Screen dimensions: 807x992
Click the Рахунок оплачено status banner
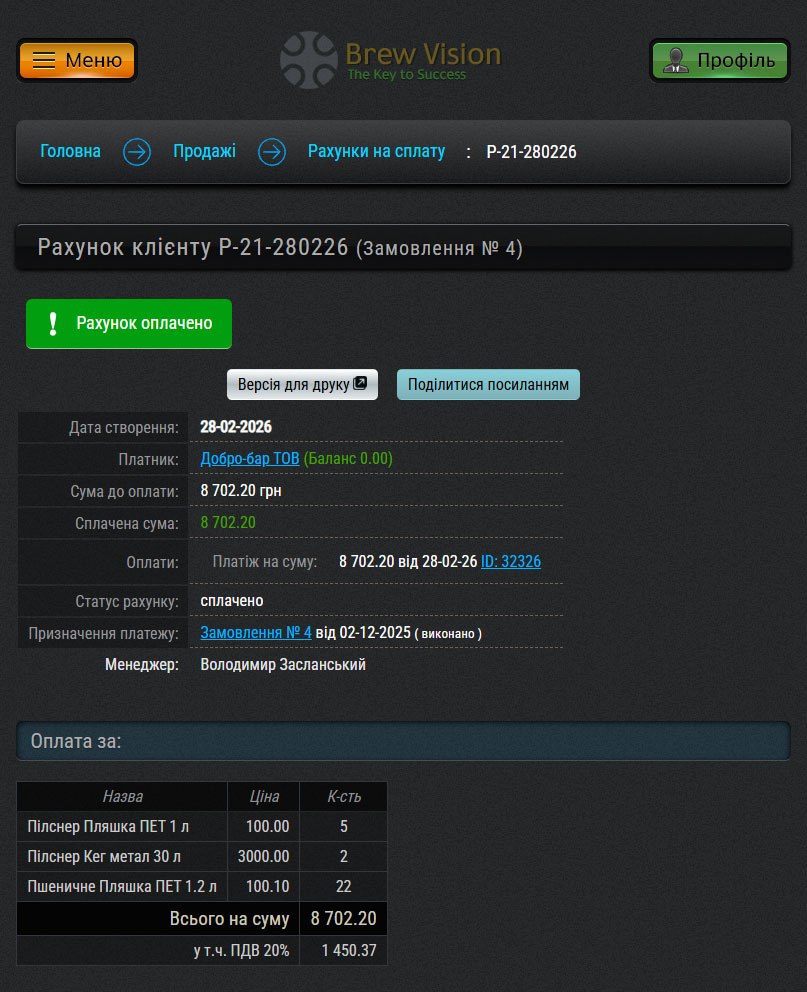coord(129,324)
